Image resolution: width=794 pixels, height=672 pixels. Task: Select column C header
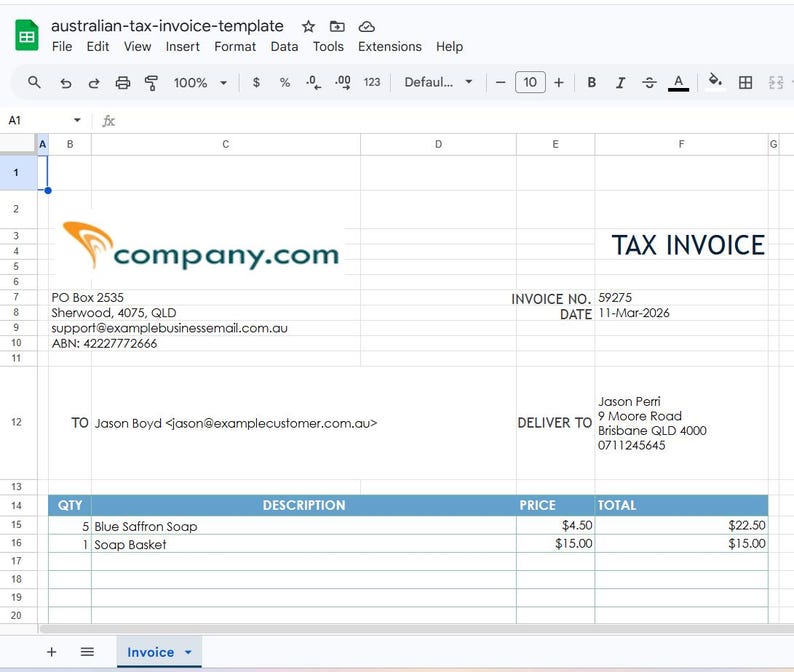pos(226,144)
